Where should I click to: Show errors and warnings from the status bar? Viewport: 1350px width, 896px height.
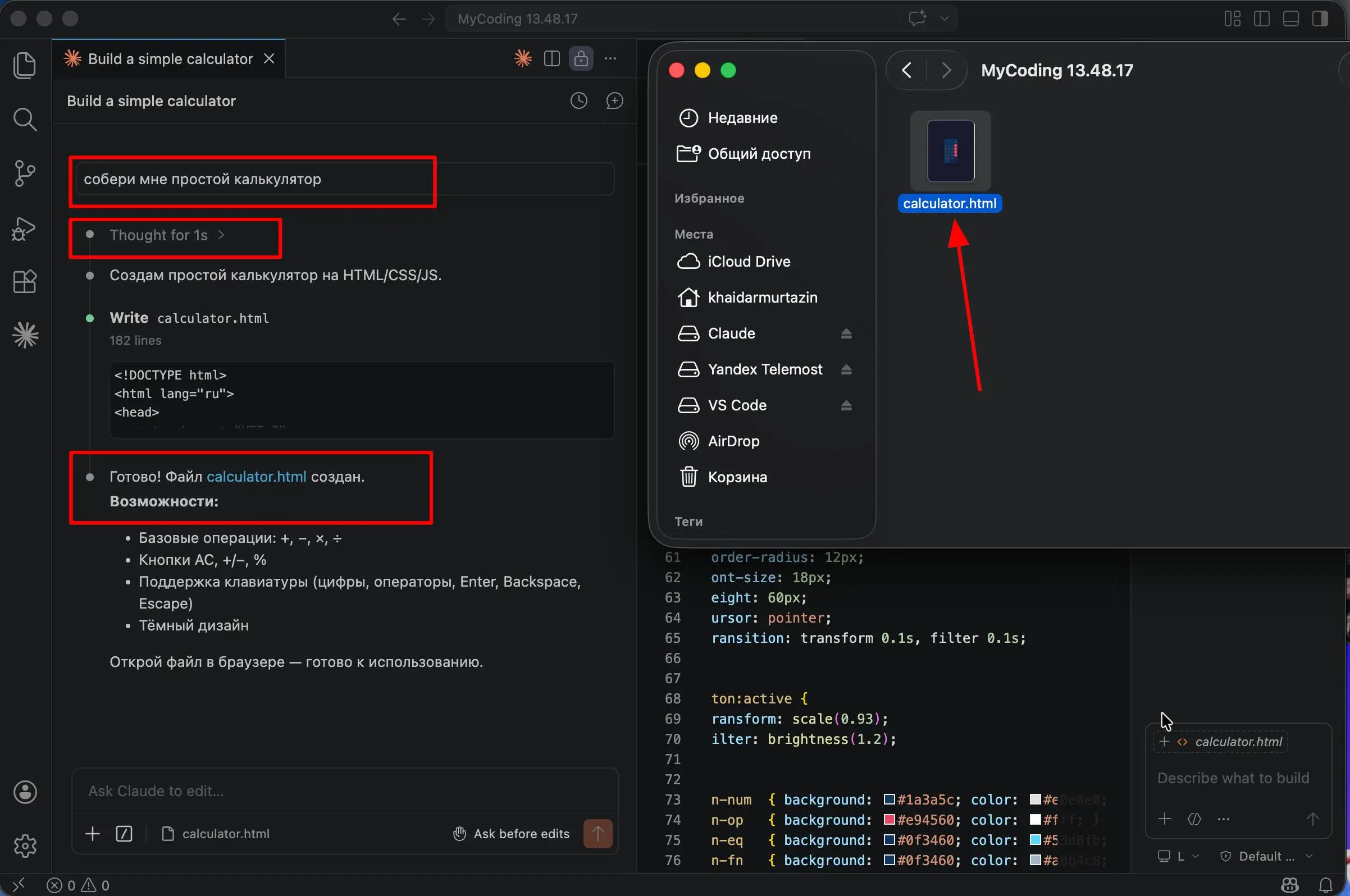pos(77,885)
